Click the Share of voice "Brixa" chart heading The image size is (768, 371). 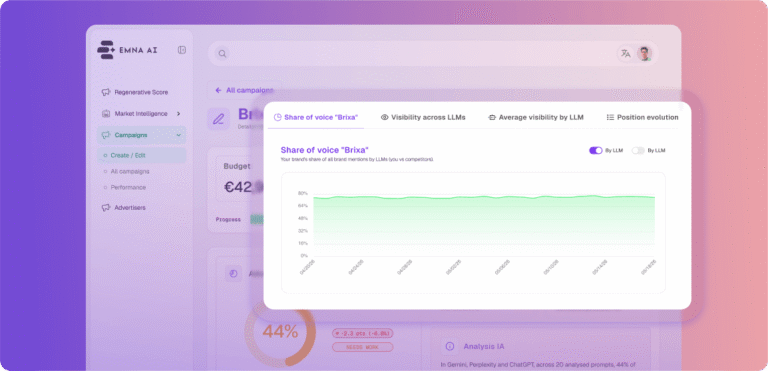click(324, 150)
